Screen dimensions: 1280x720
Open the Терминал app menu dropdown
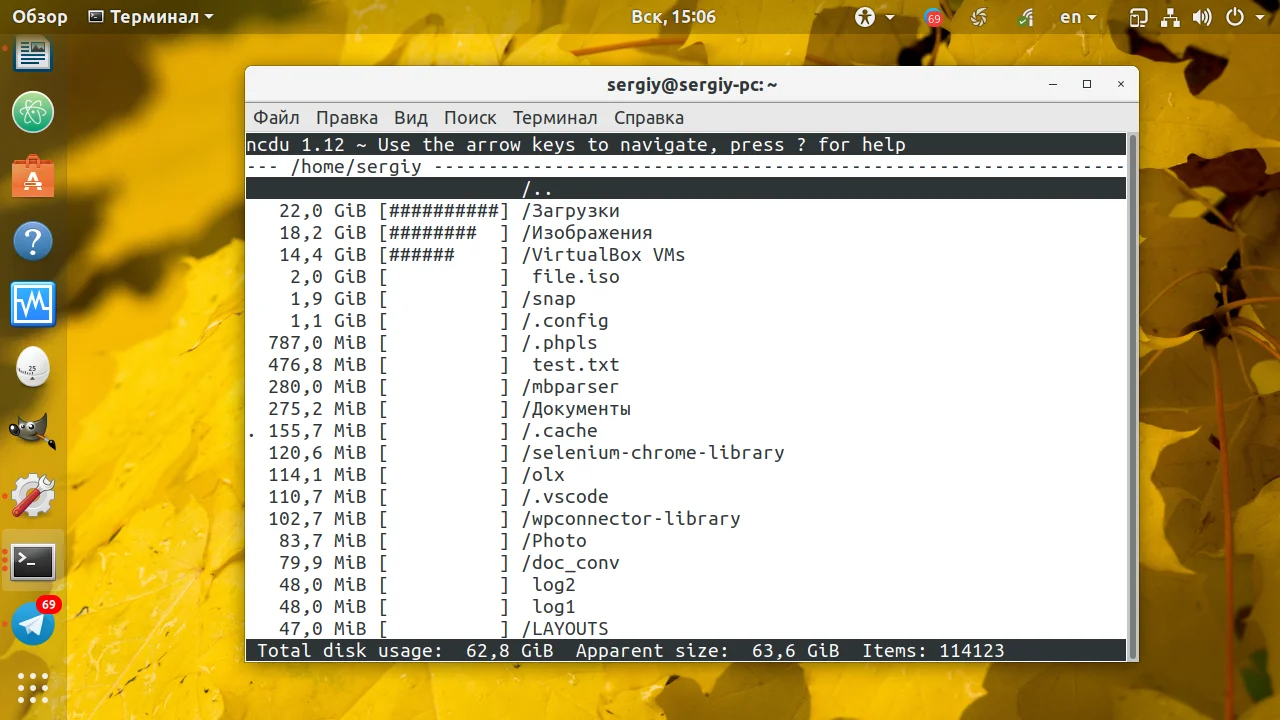151,17
